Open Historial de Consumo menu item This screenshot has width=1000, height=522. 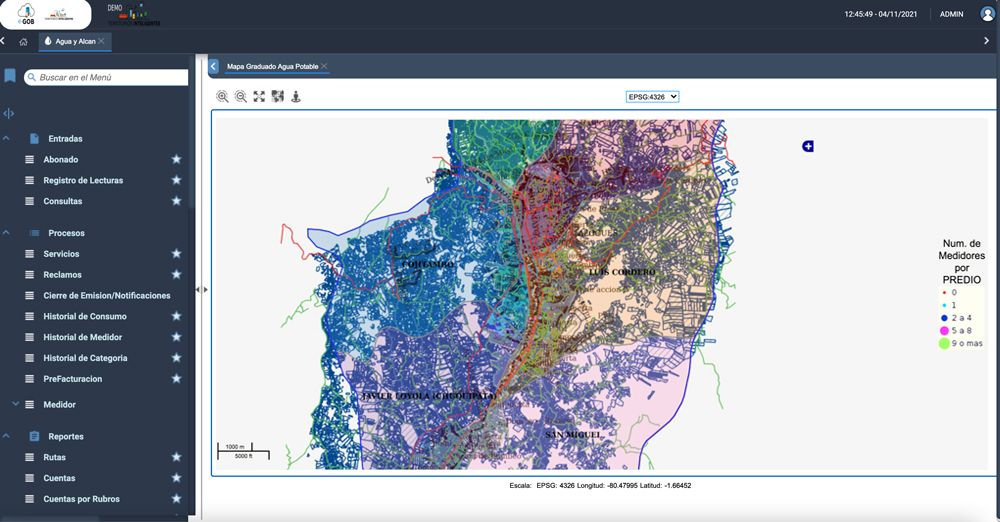(x=85, y=316)
